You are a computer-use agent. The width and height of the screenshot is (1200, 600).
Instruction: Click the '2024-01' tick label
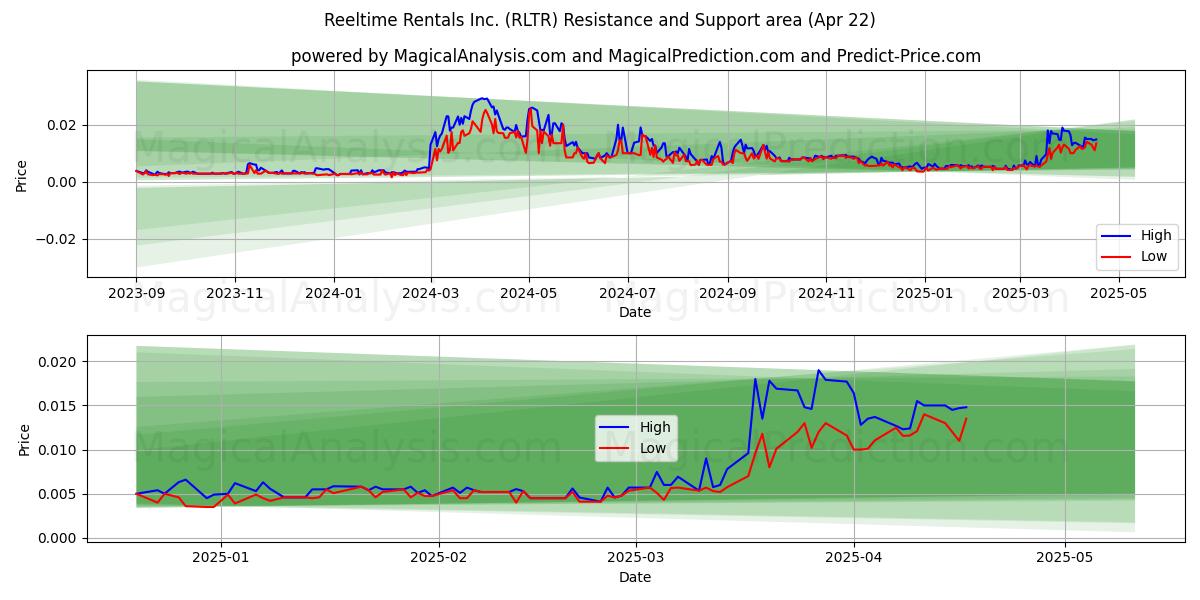pos(334,292)
